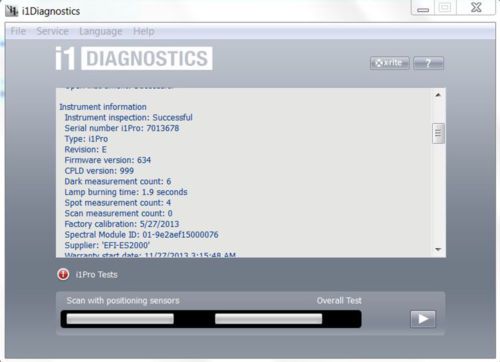
Task: Click the red i1Pro Tests warning icon
Action: 63,274
